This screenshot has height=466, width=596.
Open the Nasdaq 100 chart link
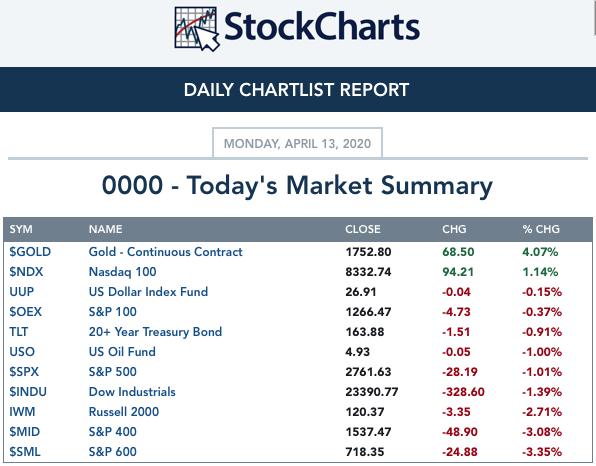122,272
